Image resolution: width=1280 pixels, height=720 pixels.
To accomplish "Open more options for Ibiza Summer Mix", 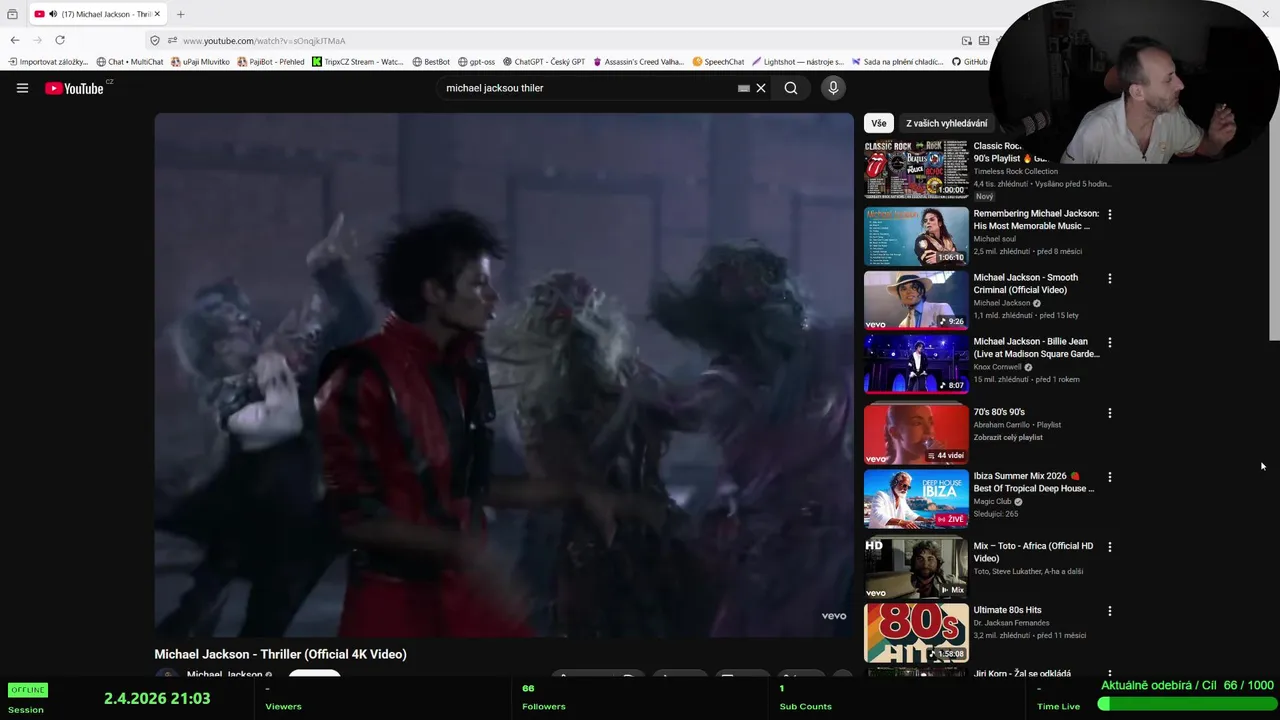I will click(x=1109, y=477).
